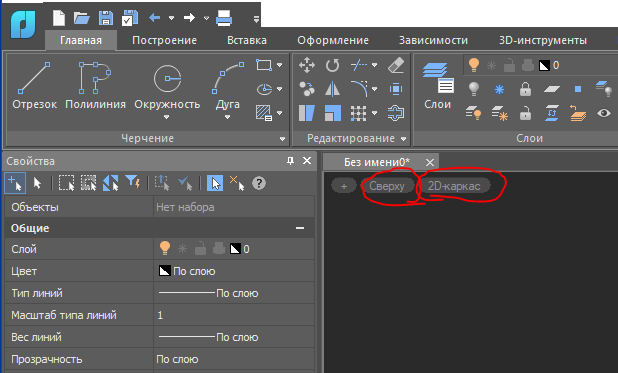
Task: Switch to the Оформление tab
Action: (333, 40)
